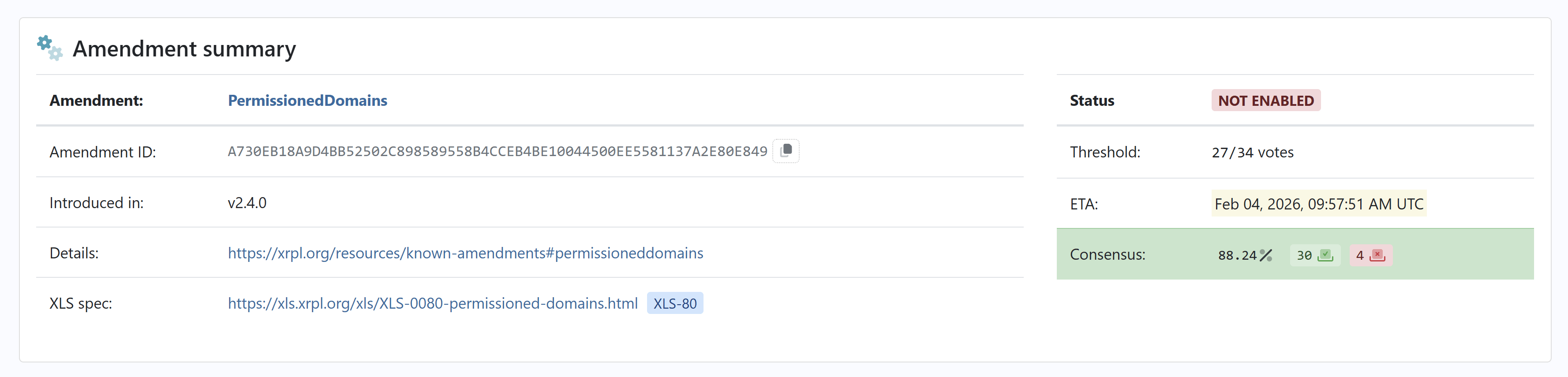The width and height of the screenshot is (1568, 377).
Task: Click the 88.24 consensus percentage value
Action: coord(1237,255)
